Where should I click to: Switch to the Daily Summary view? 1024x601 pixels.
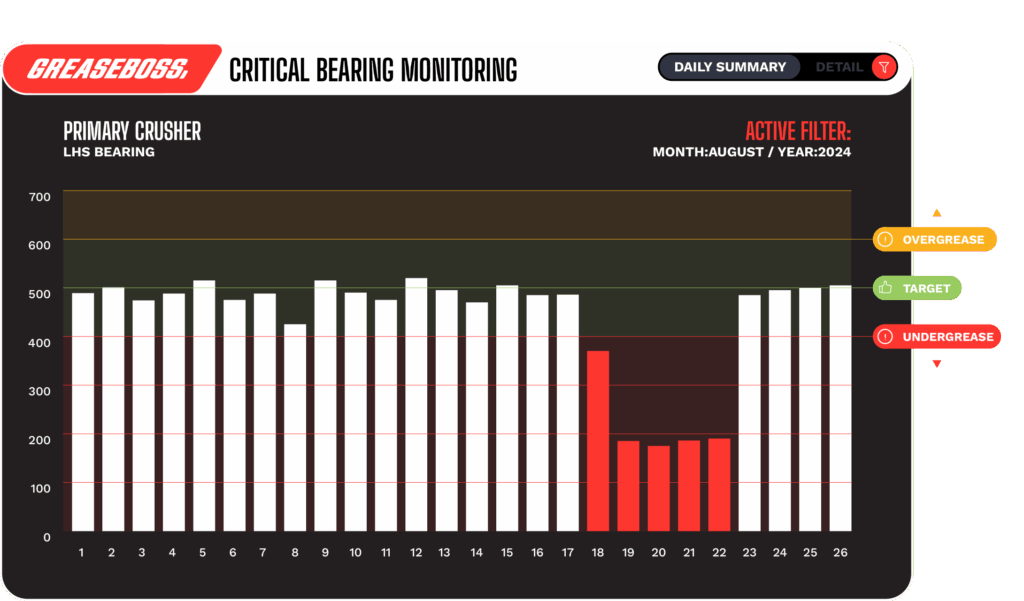(729, 67)
